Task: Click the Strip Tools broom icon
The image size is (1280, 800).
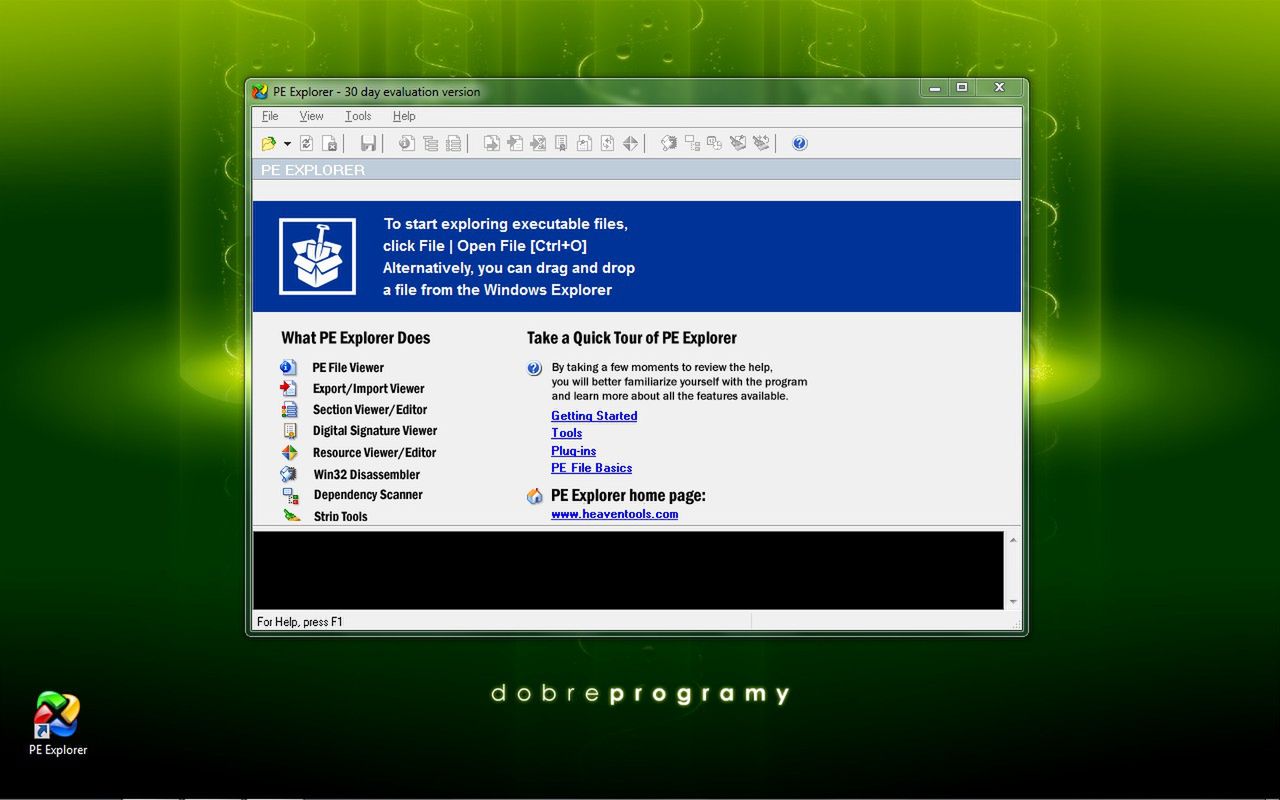Action: click(290, 516)
